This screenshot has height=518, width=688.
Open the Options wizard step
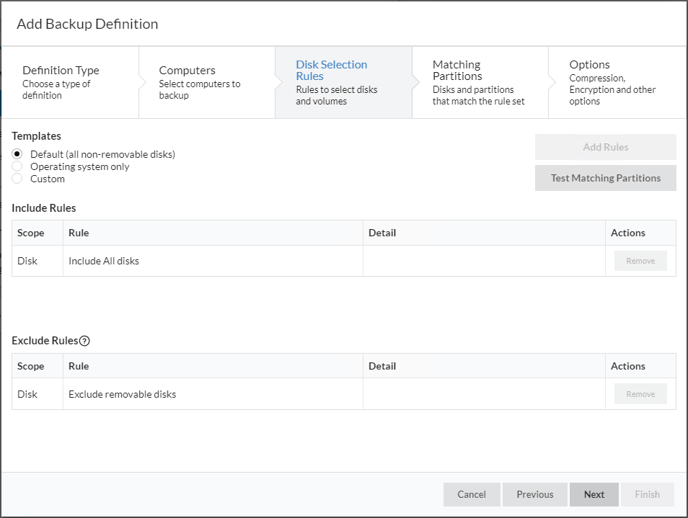(x=617, y=82)
